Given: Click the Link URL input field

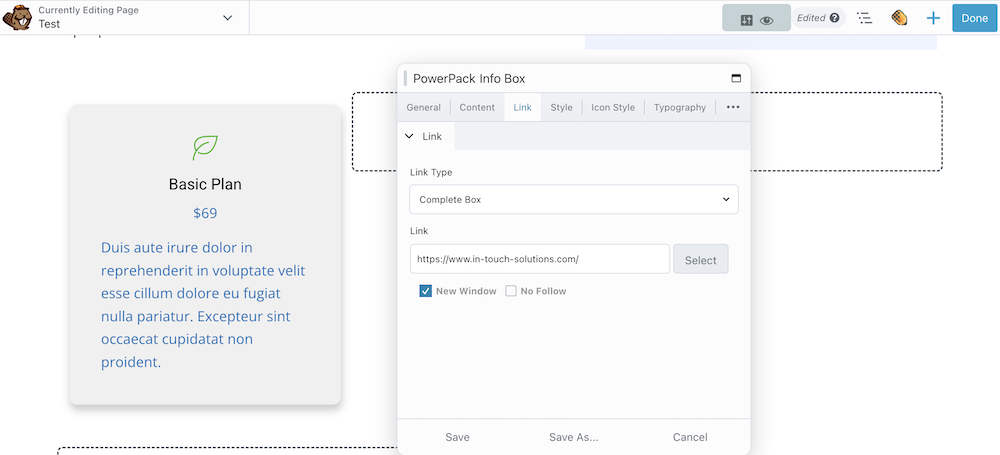Looking at the screenshot, I should tap(540, 259).
